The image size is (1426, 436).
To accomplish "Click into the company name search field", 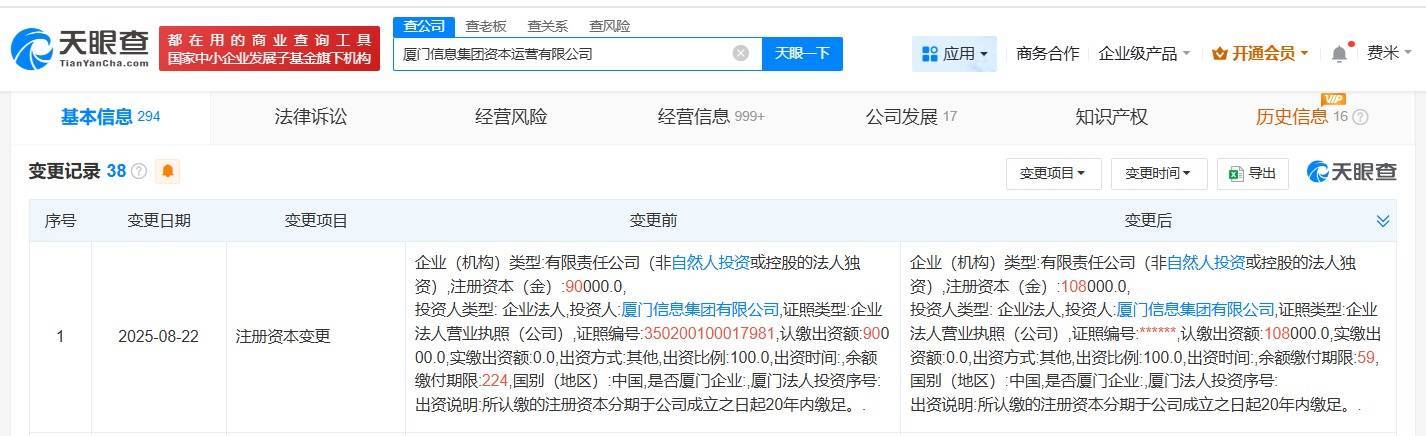I will pyautogui.click(x=560, y=54).
